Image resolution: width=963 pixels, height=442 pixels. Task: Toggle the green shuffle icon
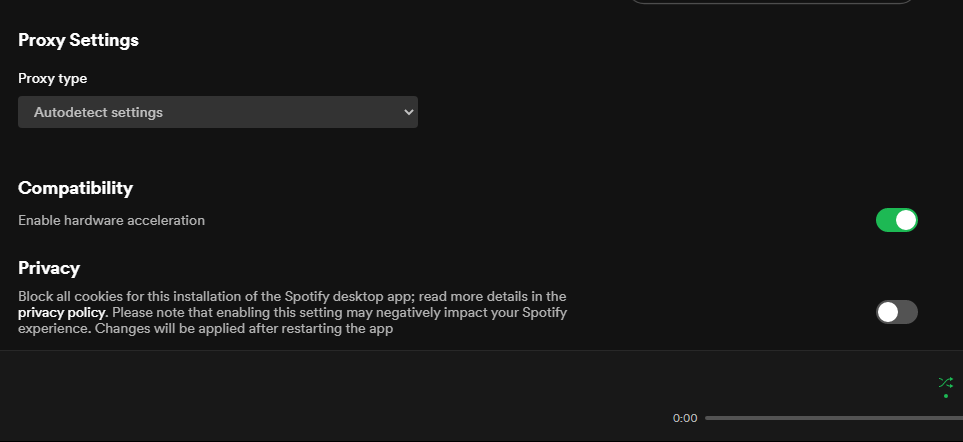pyautogui.click(x=945, y=382)
